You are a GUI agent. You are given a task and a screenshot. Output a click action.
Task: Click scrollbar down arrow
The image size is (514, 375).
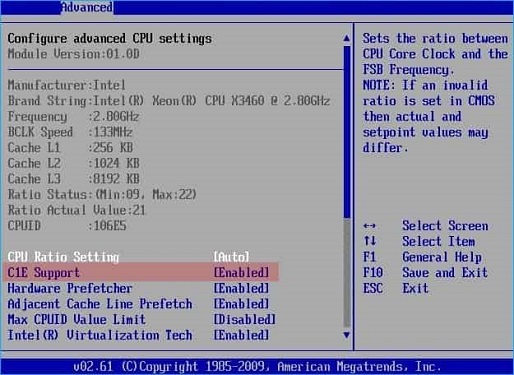click(x=347, y=335)
